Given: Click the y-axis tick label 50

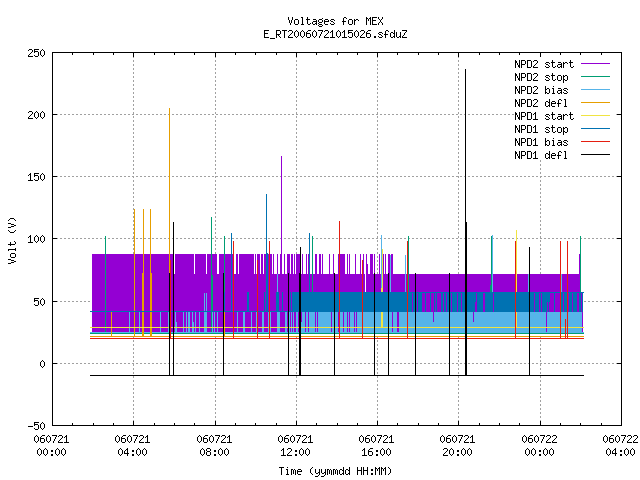Looking at the screenshot, I should pyautogui.click(x=39, y=302).
